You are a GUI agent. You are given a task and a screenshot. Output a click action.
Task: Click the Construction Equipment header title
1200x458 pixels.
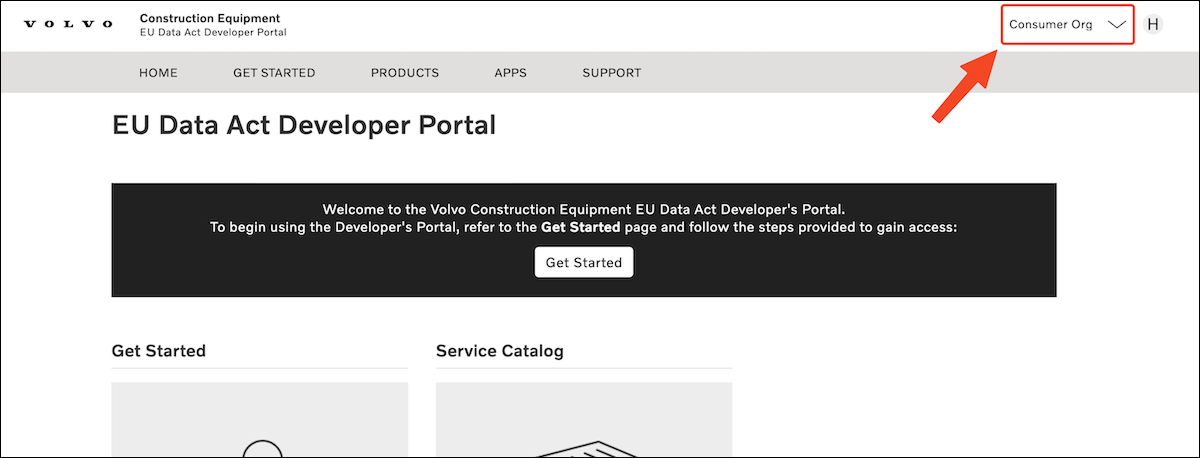[x=210, y=18]
